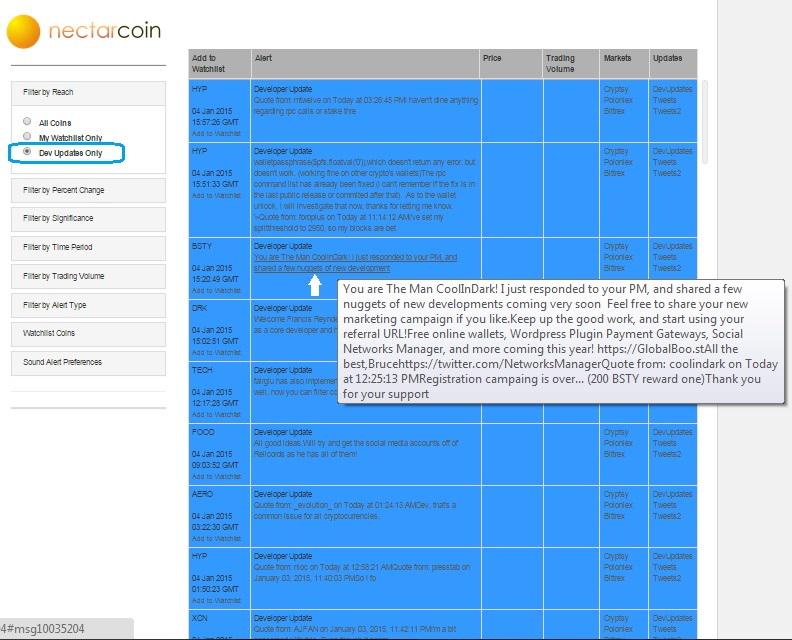Click the XCN coin ticker
The image size is (792, 640).
click(200, 618)
